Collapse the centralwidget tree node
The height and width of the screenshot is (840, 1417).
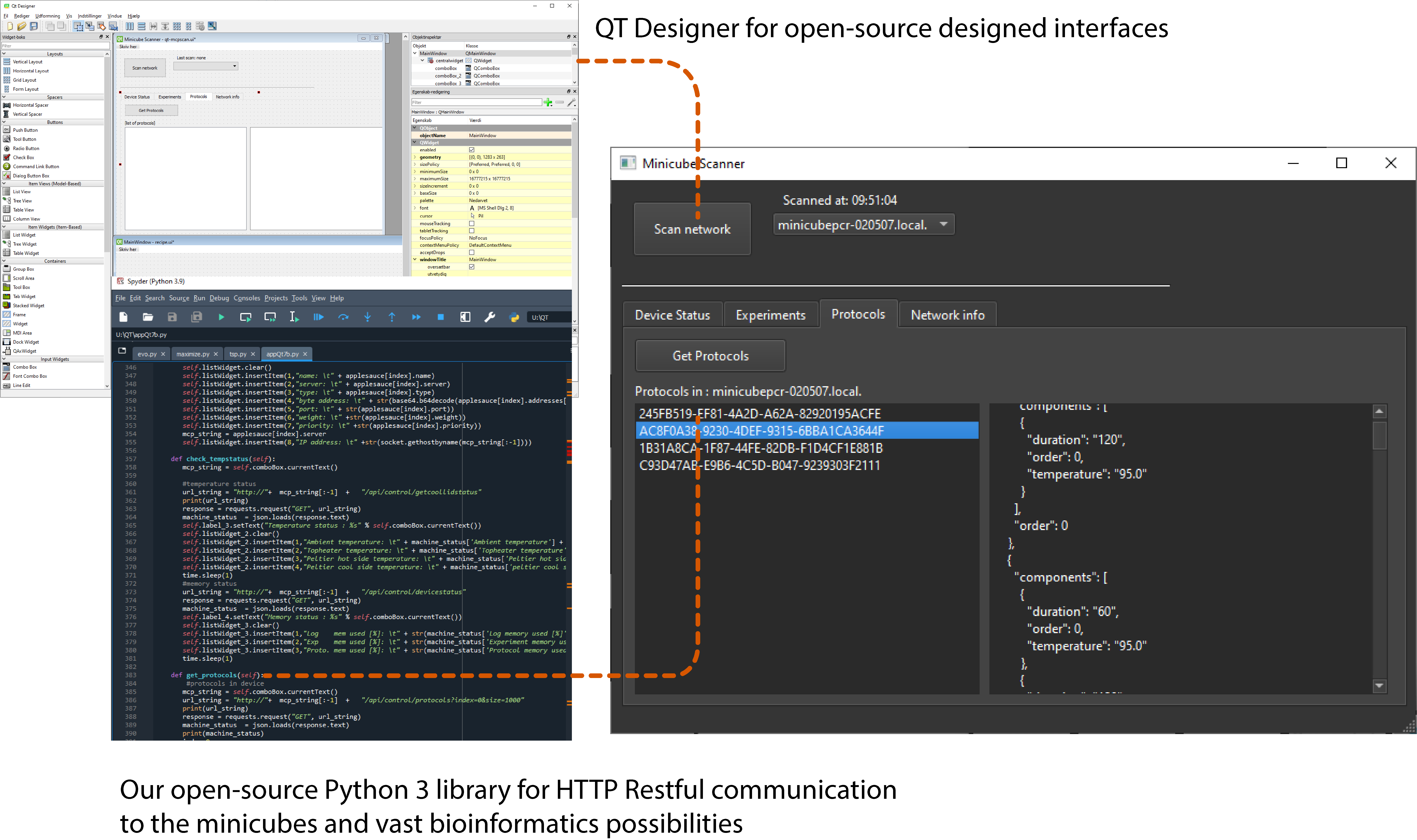[422, 60]
